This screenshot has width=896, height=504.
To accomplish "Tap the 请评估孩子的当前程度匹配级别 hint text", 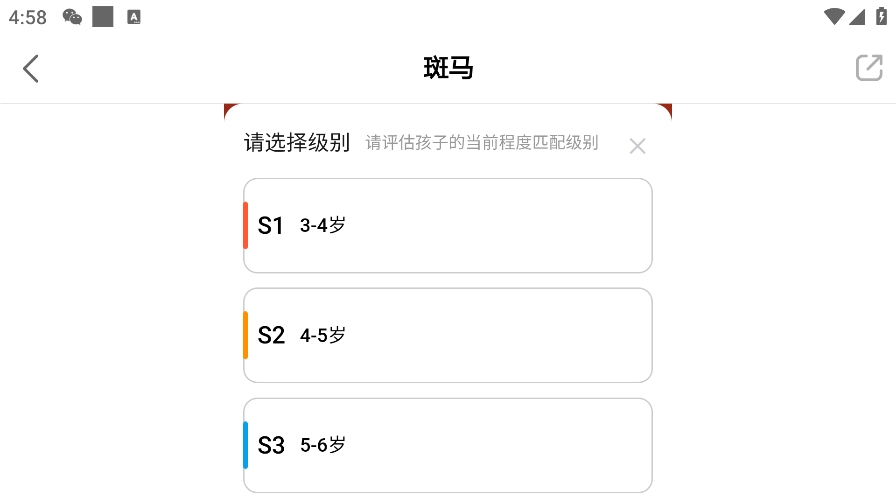I will point(482,143).
